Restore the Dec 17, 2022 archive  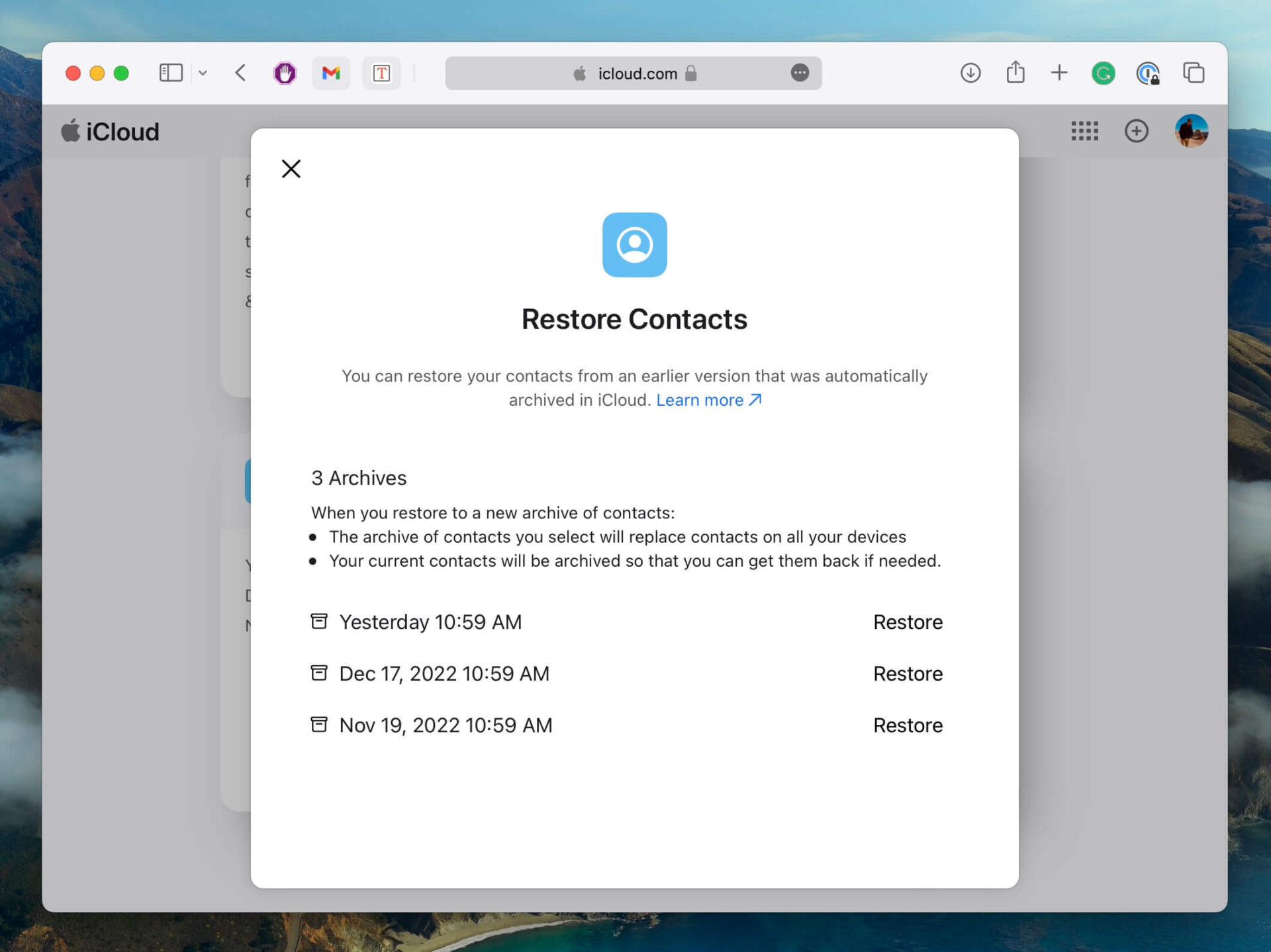pyautogui.click(x=908, y=673)
